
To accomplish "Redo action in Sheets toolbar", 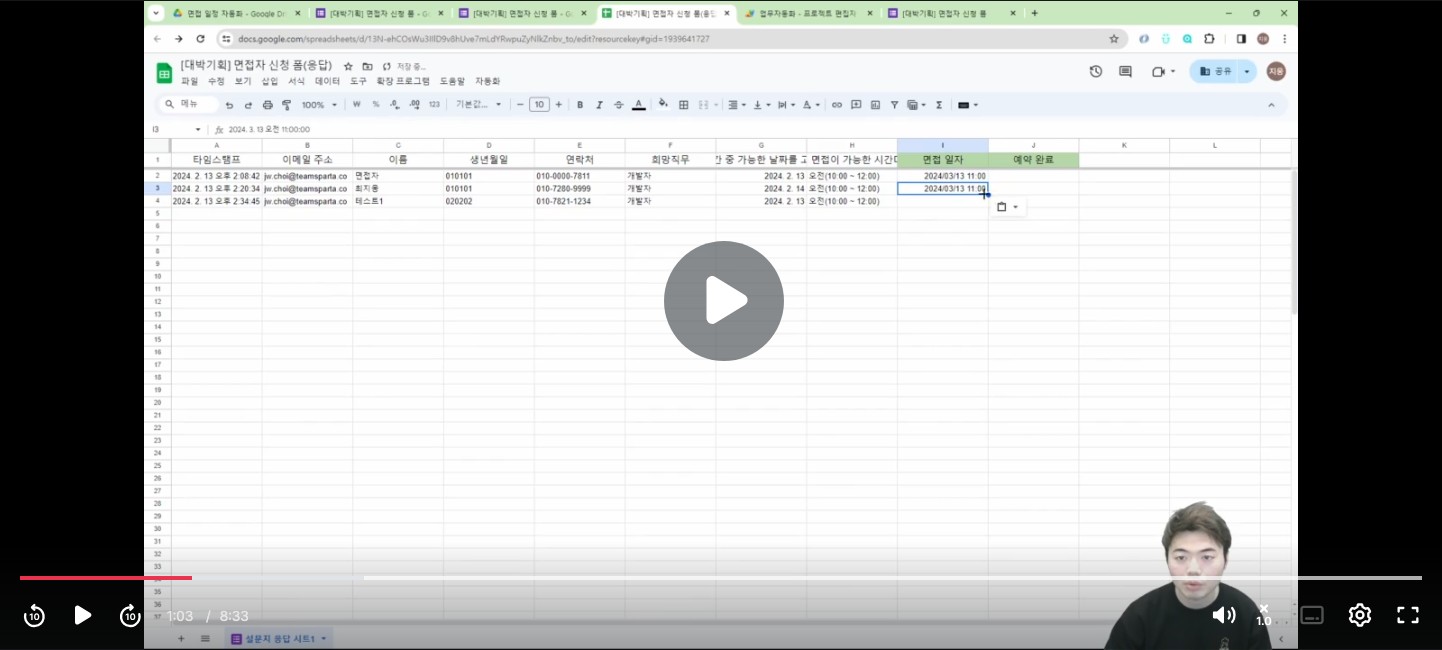I will (248, 105).
